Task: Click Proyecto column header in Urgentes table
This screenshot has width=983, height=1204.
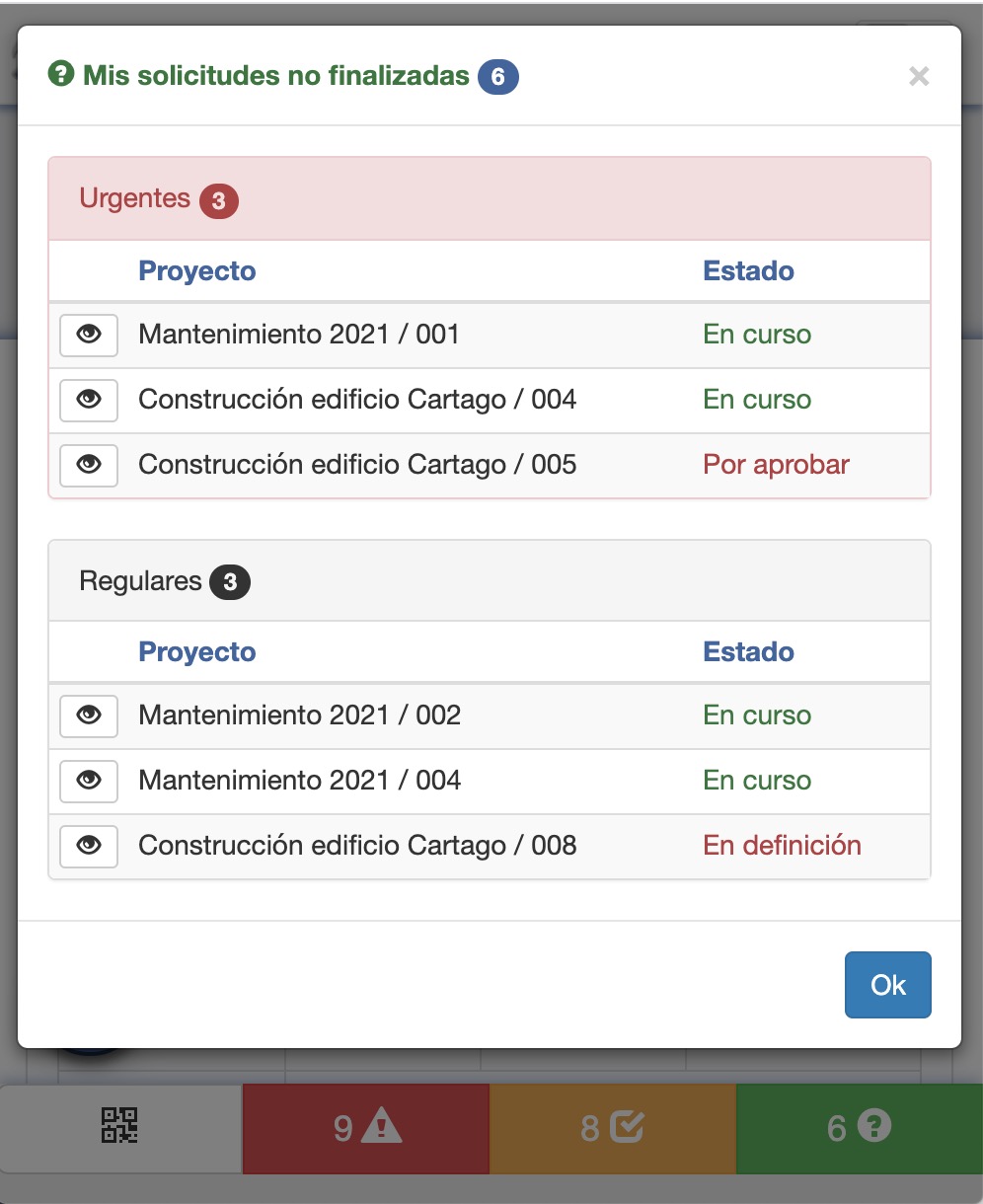Action: tap(196, 271)
